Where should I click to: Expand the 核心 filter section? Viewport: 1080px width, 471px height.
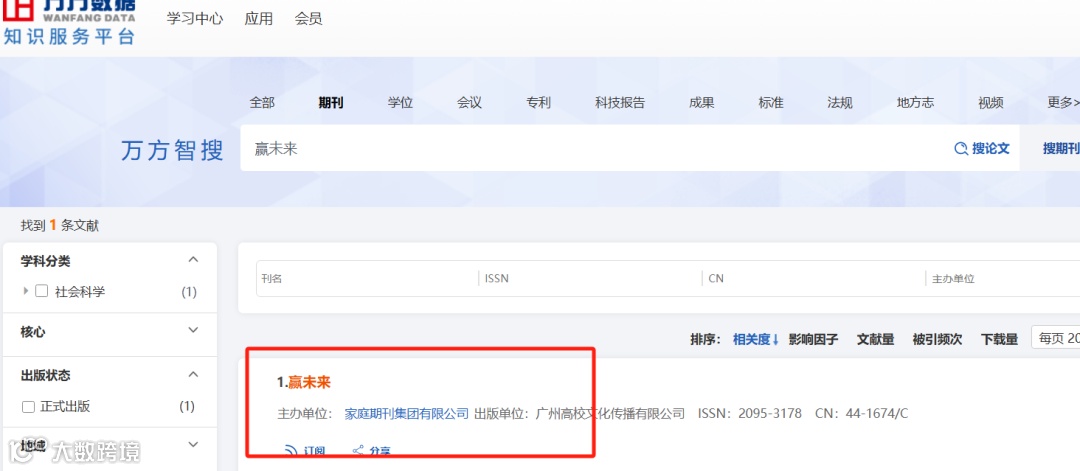coord(193,331)
